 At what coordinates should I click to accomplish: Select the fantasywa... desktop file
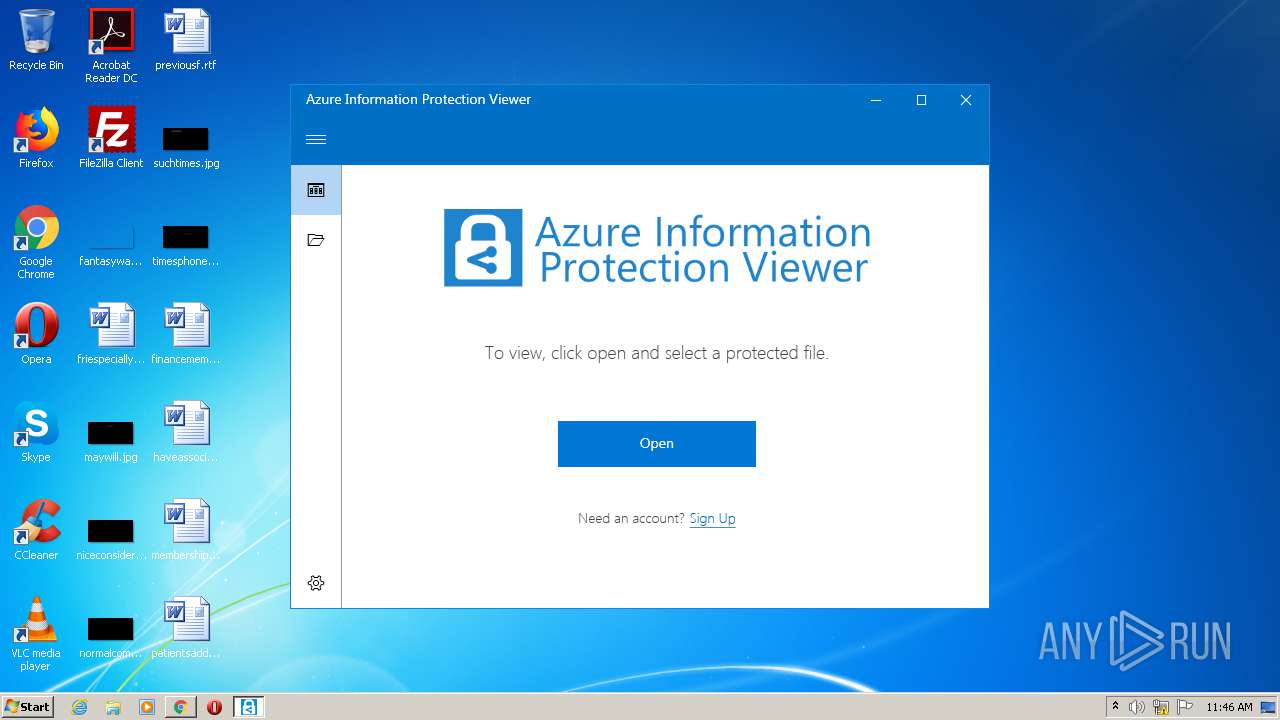111,246
